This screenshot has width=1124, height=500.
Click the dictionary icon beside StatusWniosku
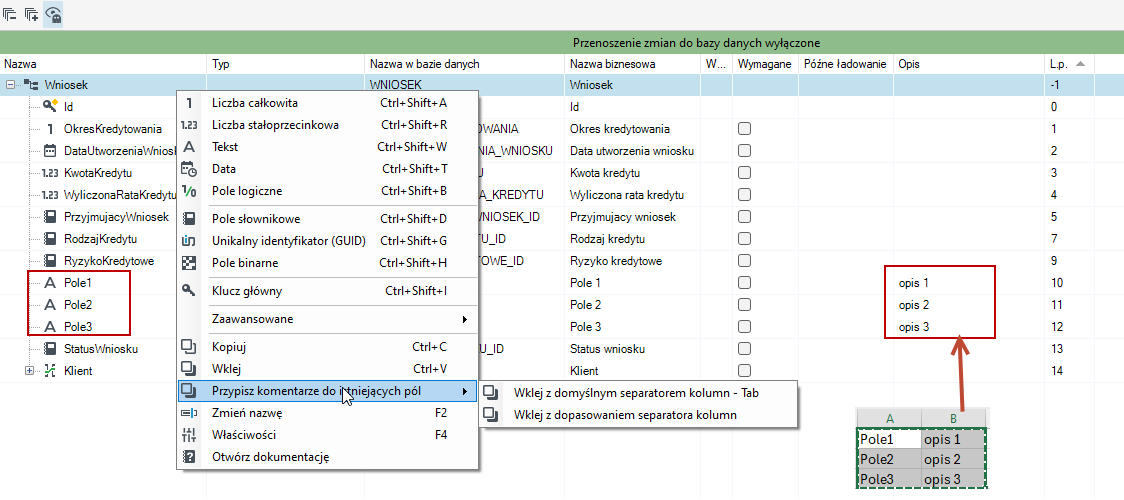tap(49, 349)
